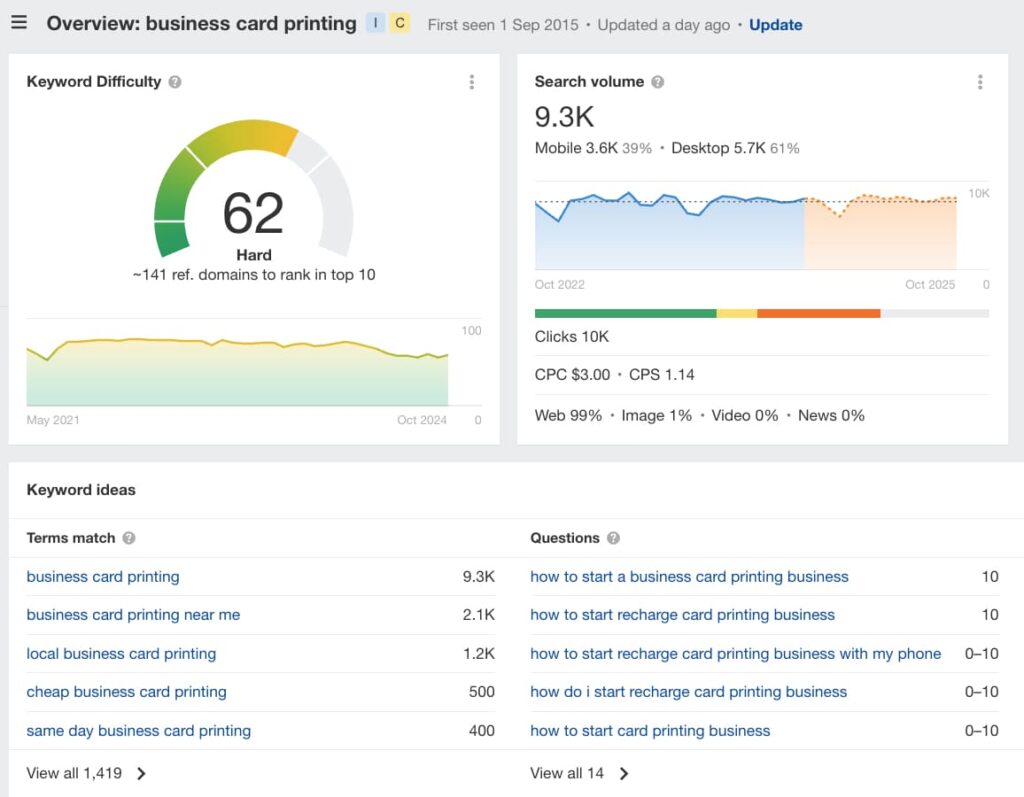Screen dimensions: 1024x797
Task: Click 'CPC $3.00' text
Action: click(x=572, y=374)
